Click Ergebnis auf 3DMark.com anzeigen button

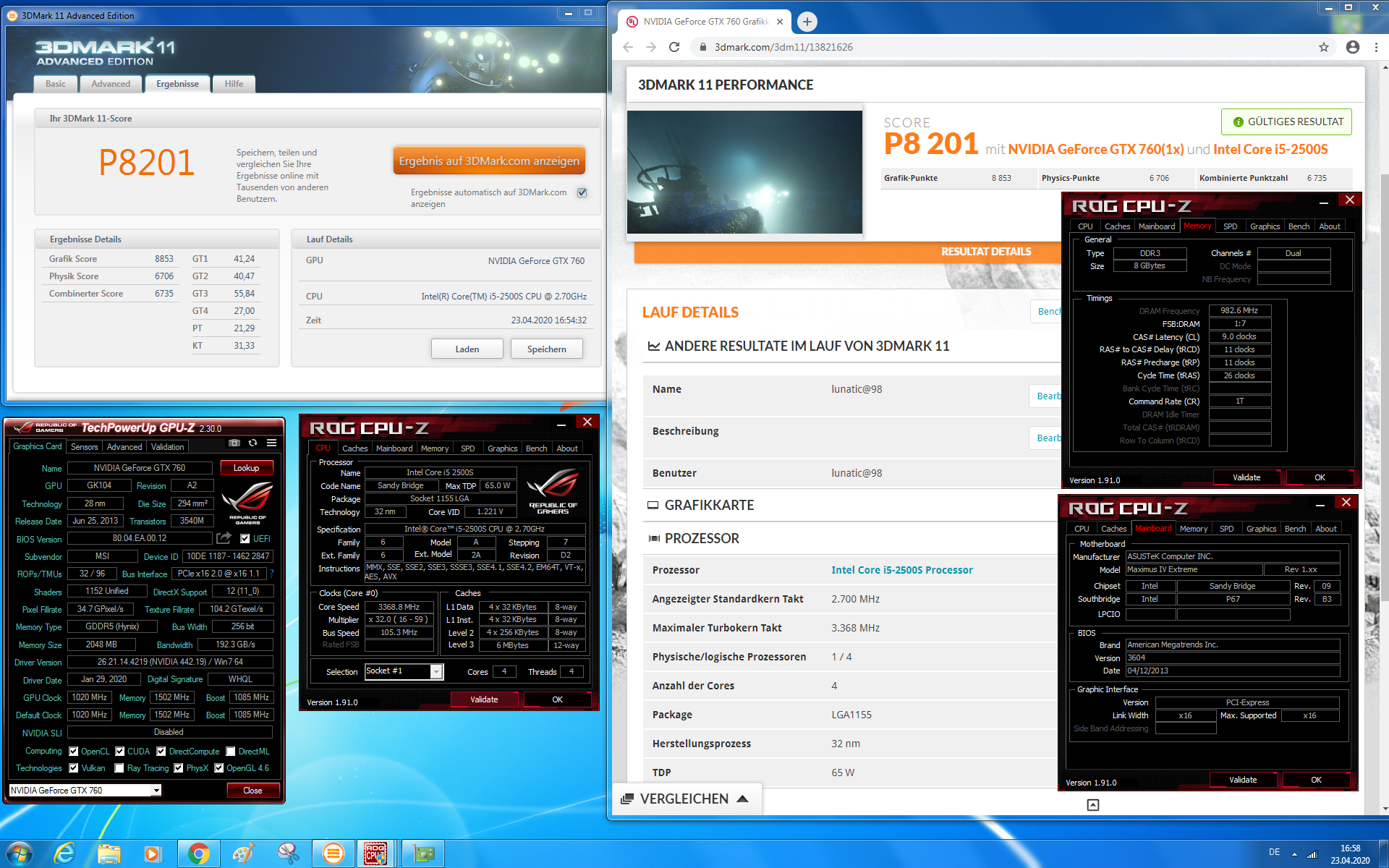pos(489,161)
